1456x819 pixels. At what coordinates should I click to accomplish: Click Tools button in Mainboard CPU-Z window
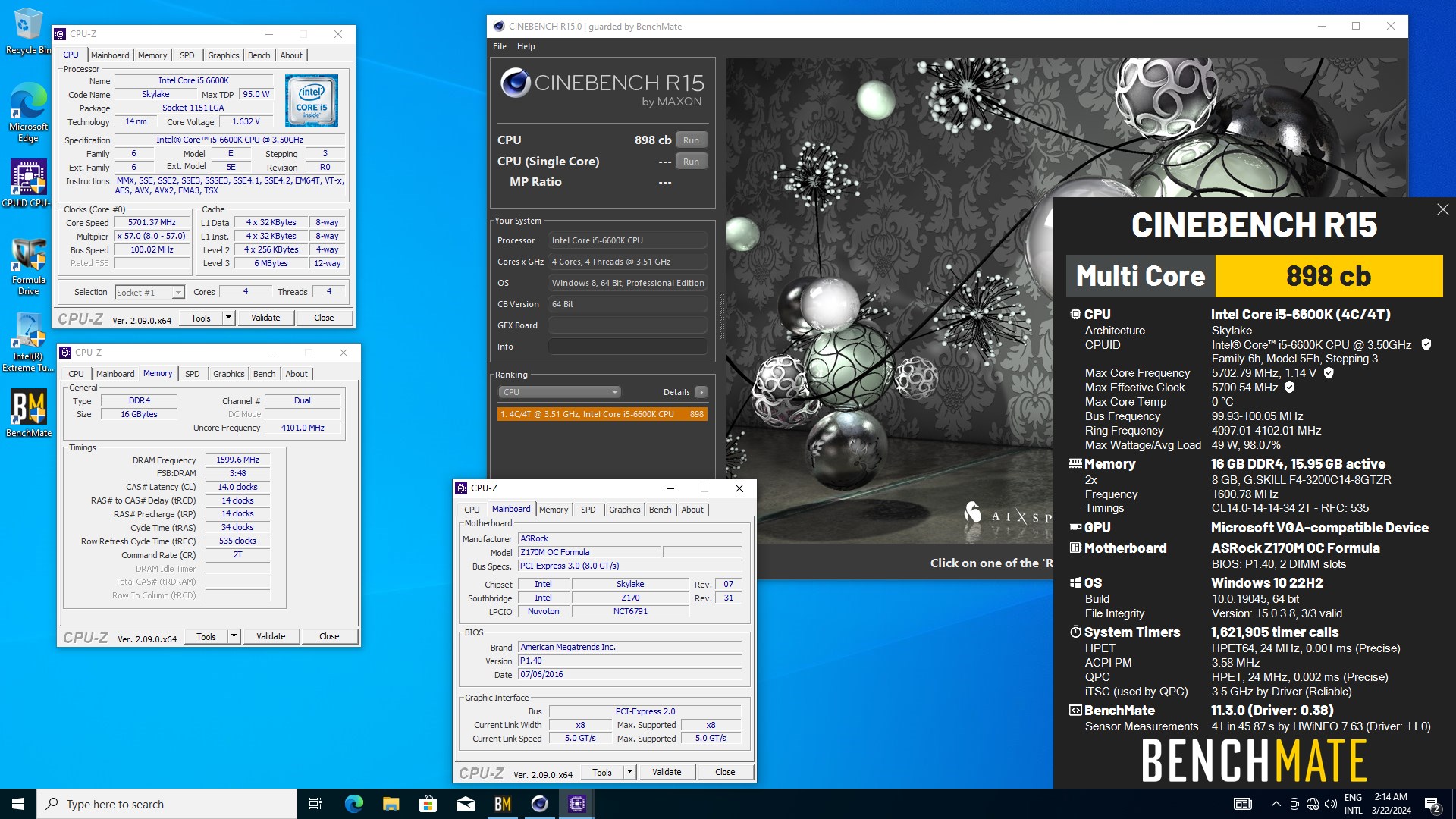point(602,772)
